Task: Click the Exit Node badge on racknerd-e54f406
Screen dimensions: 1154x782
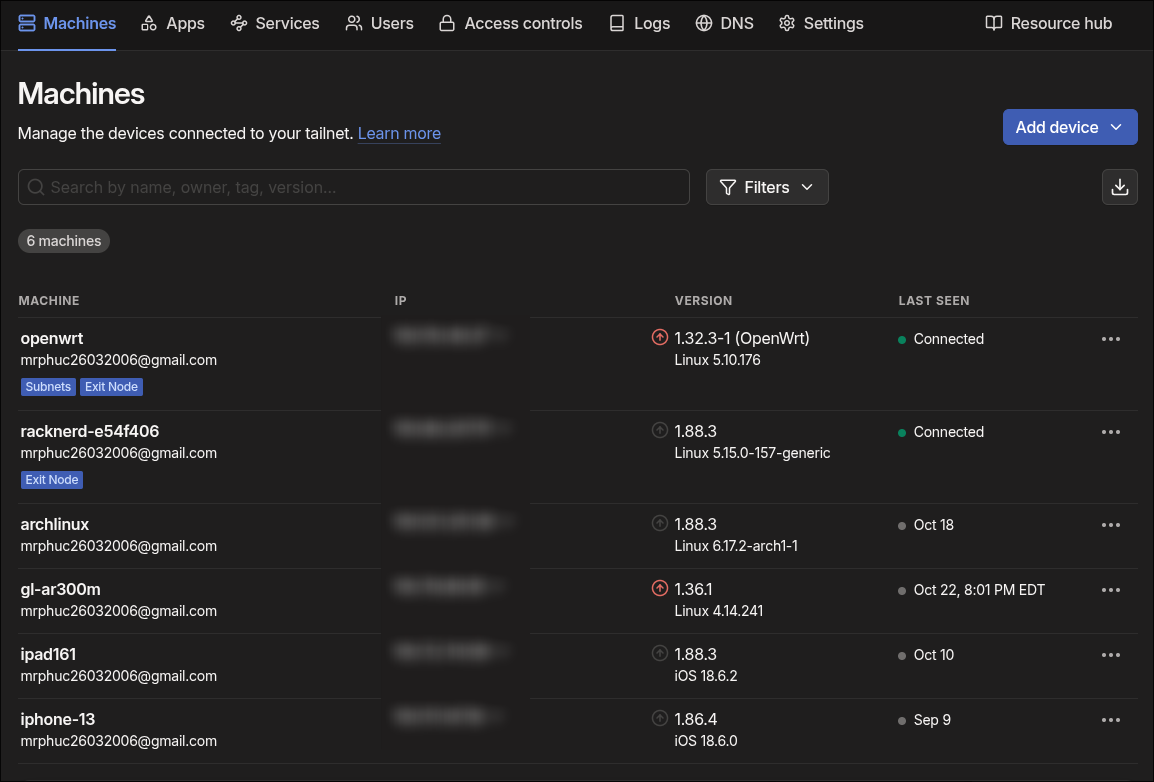Action: [x=52, y=480]
